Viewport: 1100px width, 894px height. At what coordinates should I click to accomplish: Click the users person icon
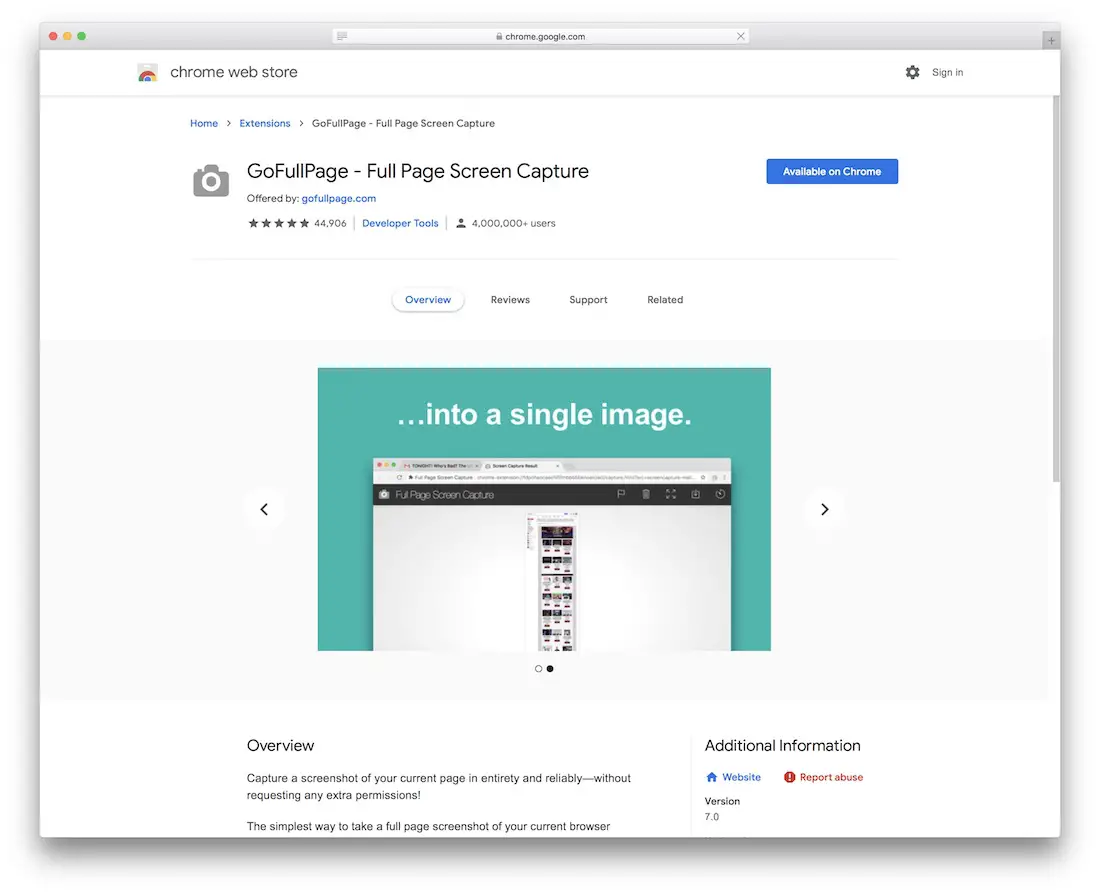click(461, 223)
